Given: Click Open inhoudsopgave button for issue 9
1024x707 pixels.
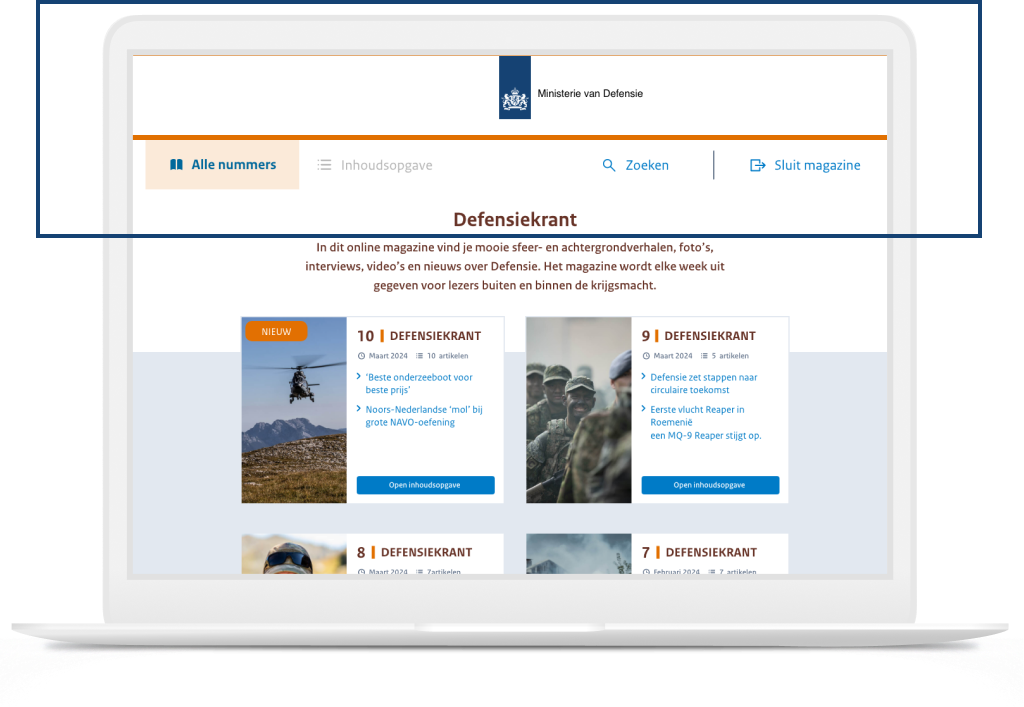Looking at the screenshot, I should (x=710, y=485).
